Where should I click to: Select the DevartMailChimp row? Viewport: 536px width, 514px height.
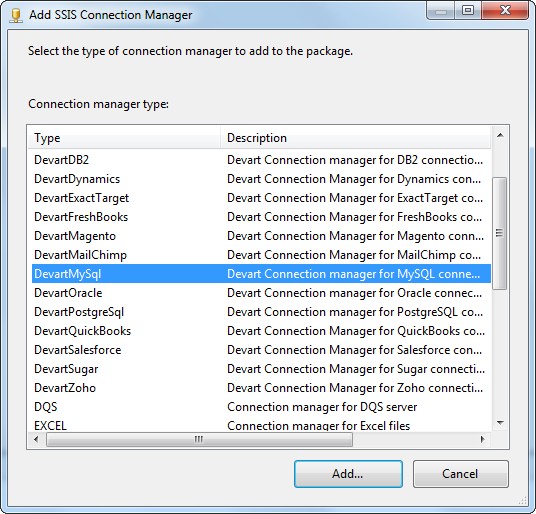click(261, 255)
